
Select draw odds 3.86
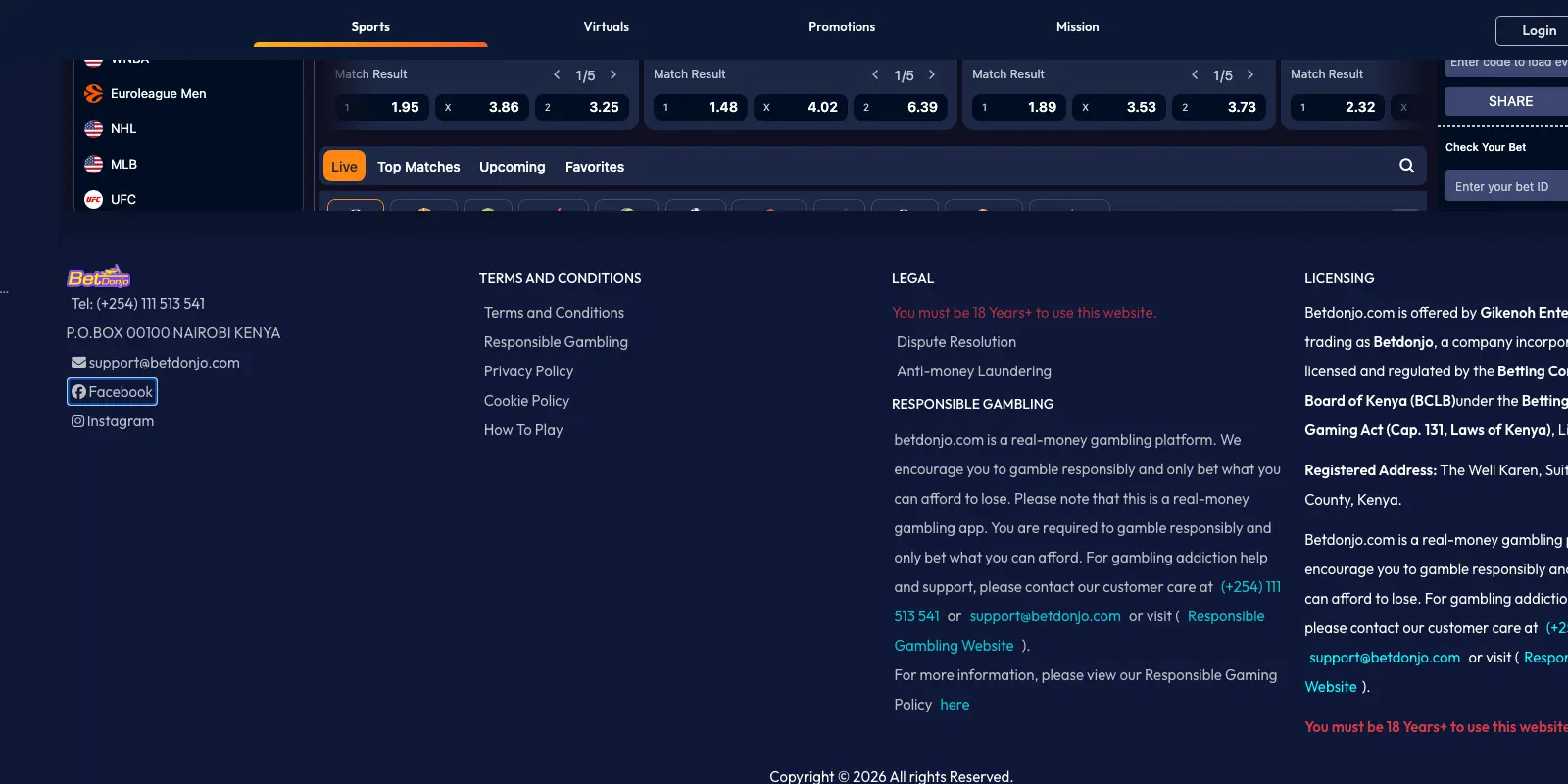[482, 107]
